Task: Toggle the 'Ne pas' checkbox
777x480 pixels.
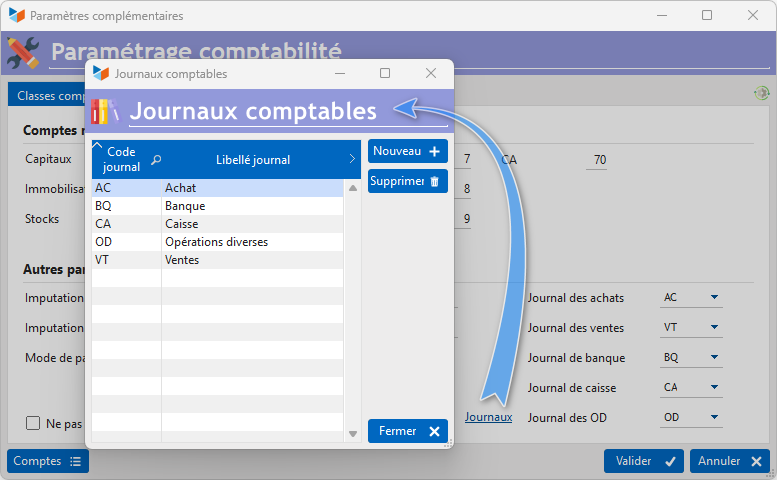Action: (33, 423)
